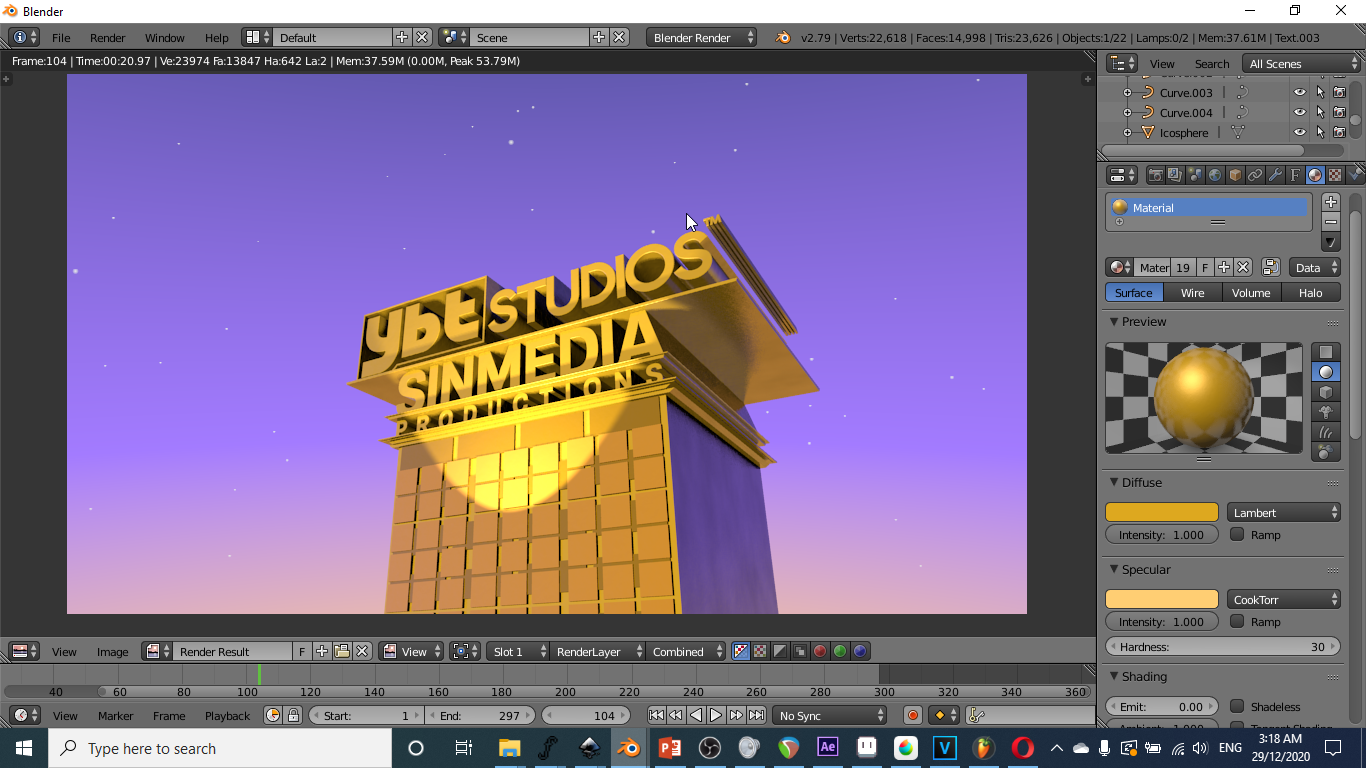Toggle the use preview range clock

(x=273, y=715)
